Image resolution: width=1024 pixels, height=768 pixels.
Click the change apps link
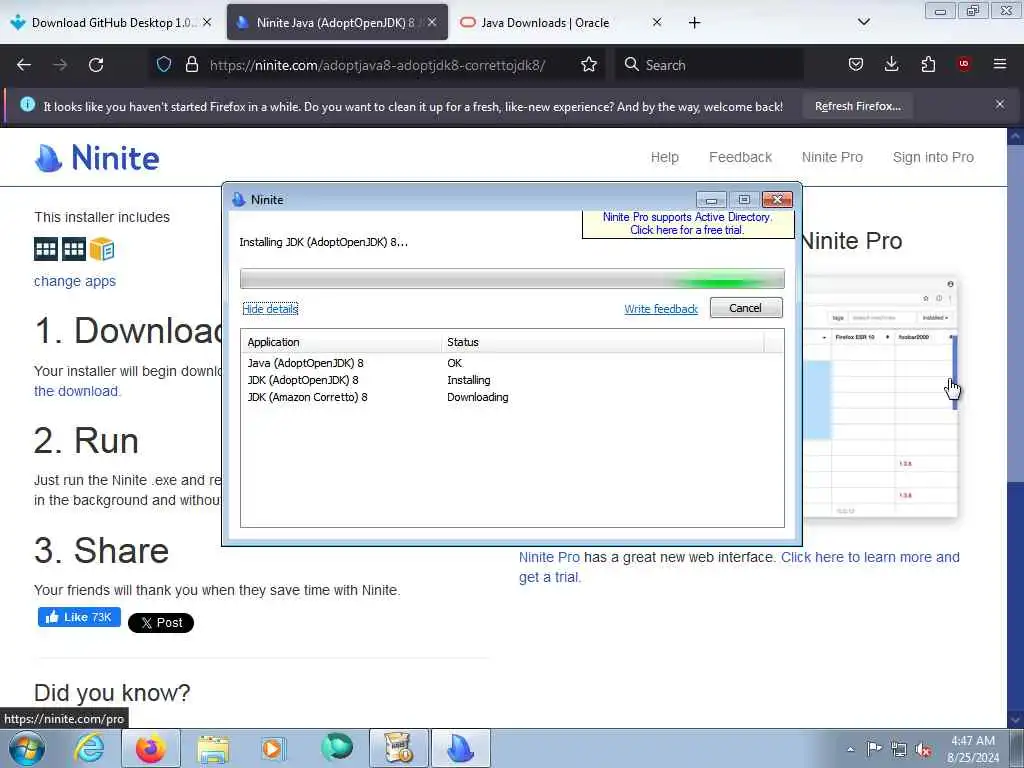(74, 281)
